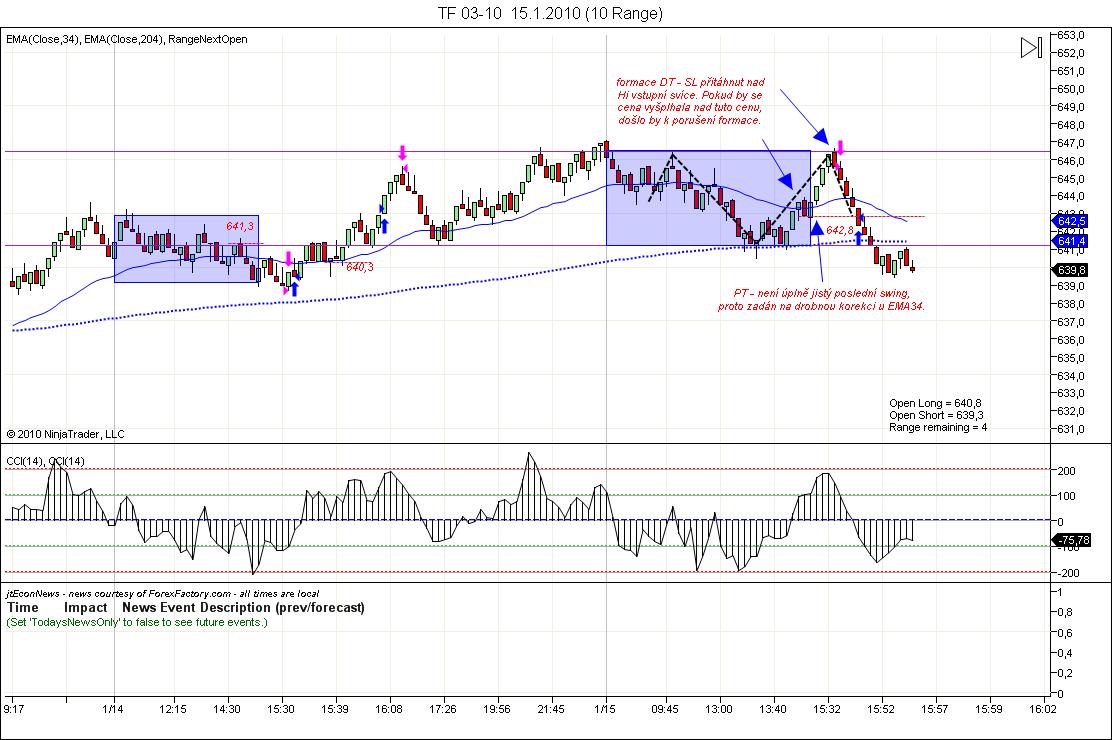Click the 1/15 session label on the time axis

coord(607,709)
